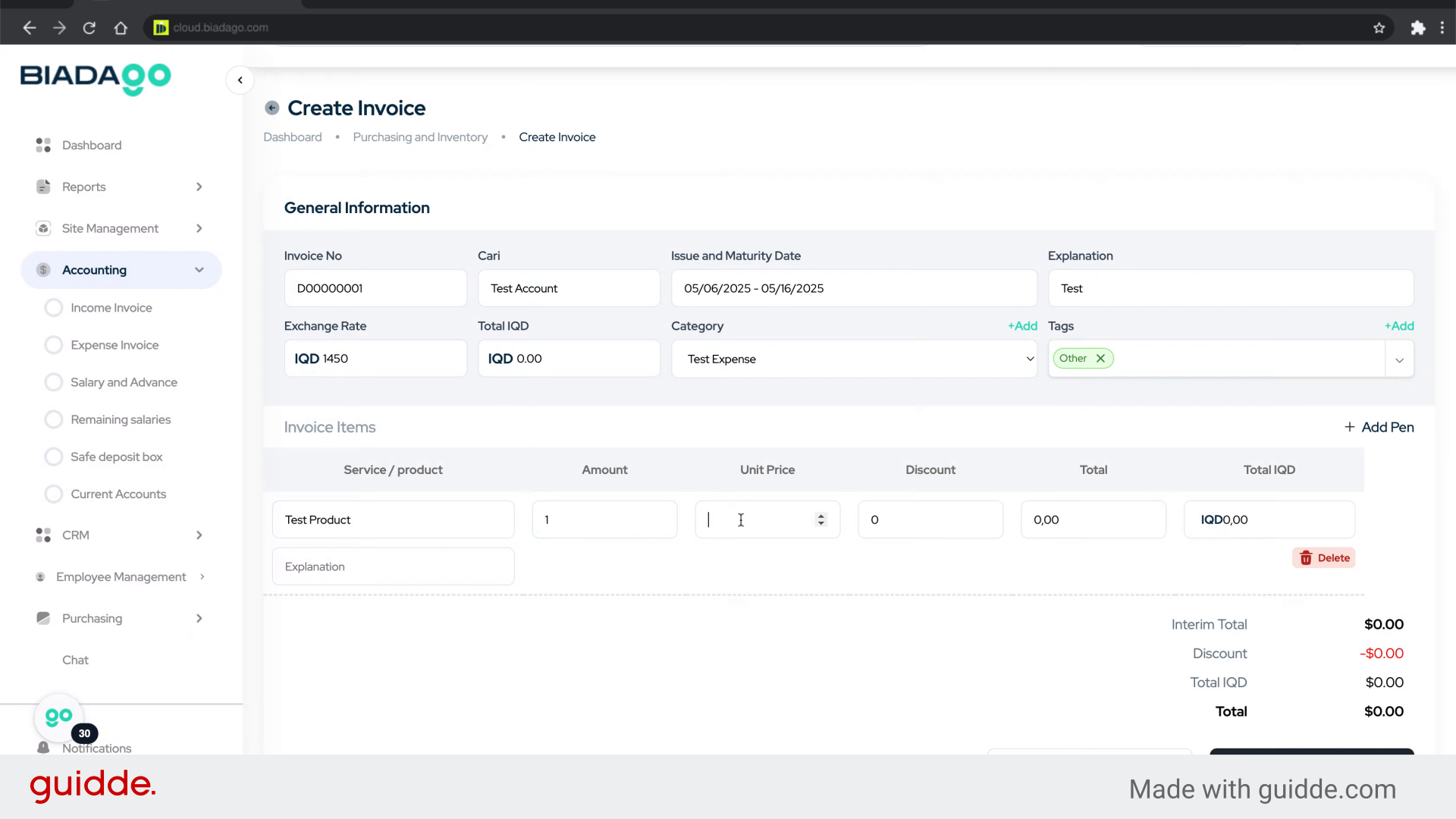Image resolution: width=1456 pixels, height=819 pixels.
Task: Select the Income Invoice radio item
Action: pos(54,308)
